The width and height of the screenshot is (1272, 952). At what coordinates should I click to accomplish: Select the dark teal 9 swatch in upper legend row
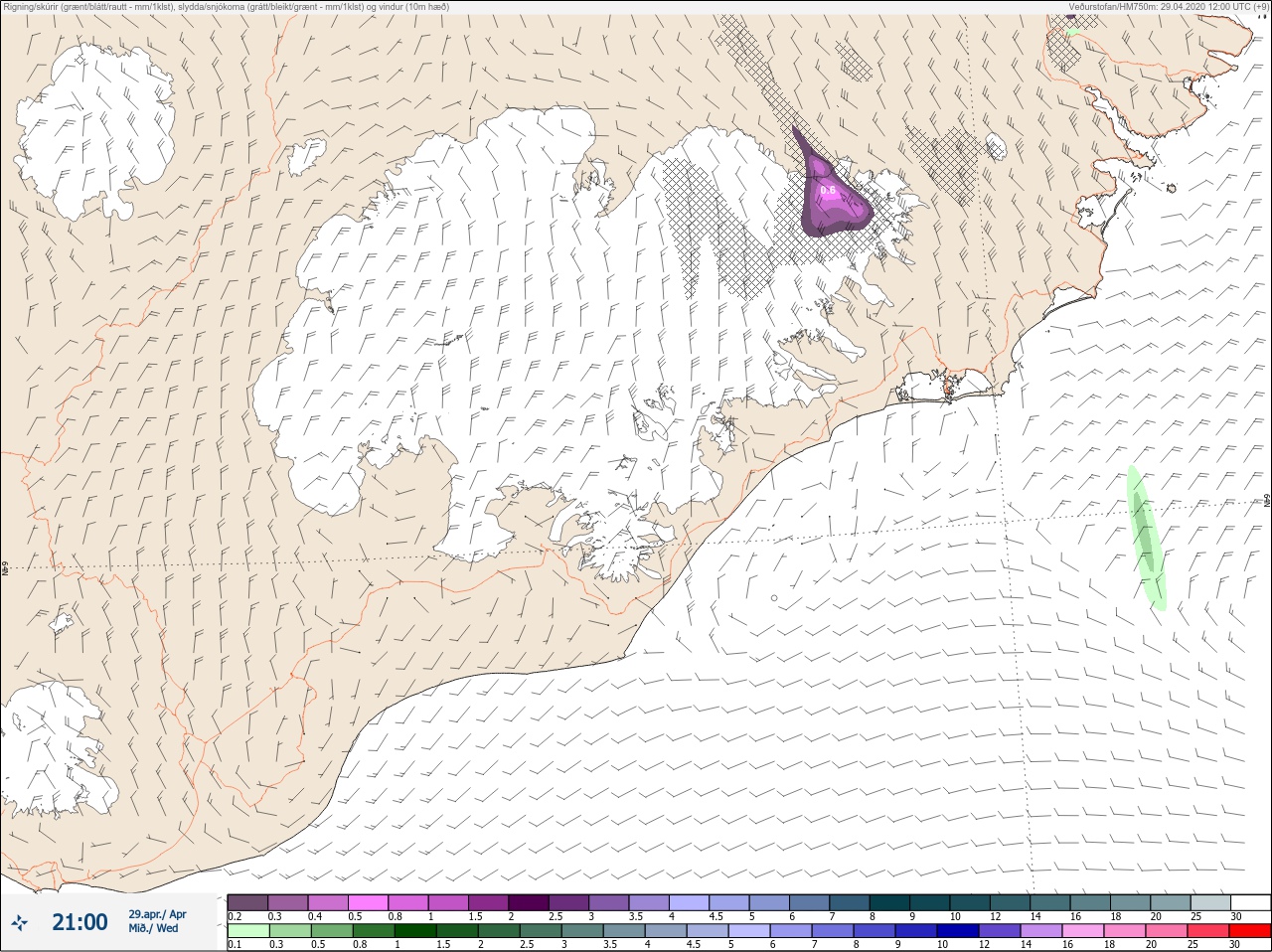tap(930, 901)
